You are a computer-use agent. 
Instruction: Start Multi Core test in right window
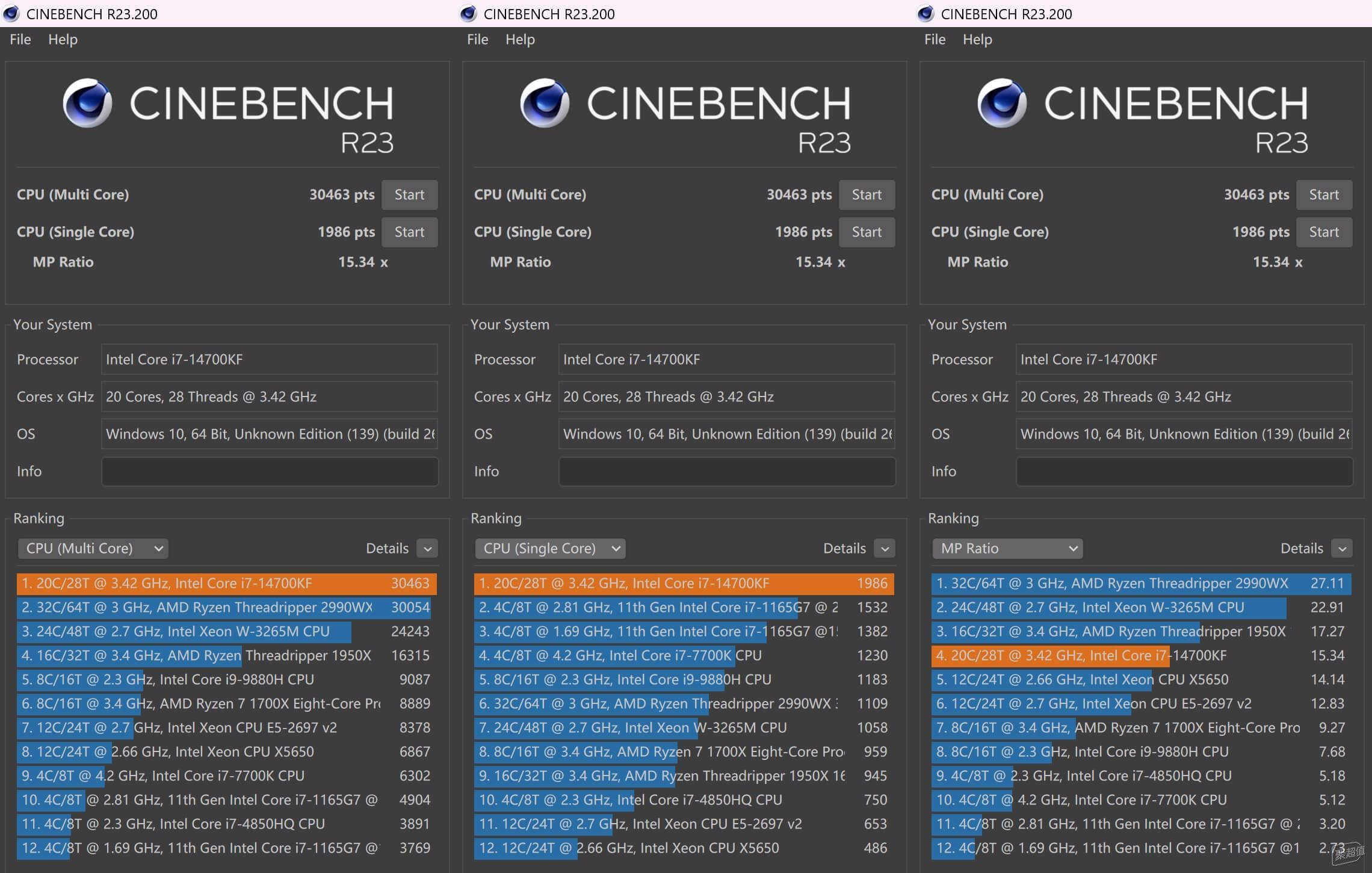(1324, 194)
